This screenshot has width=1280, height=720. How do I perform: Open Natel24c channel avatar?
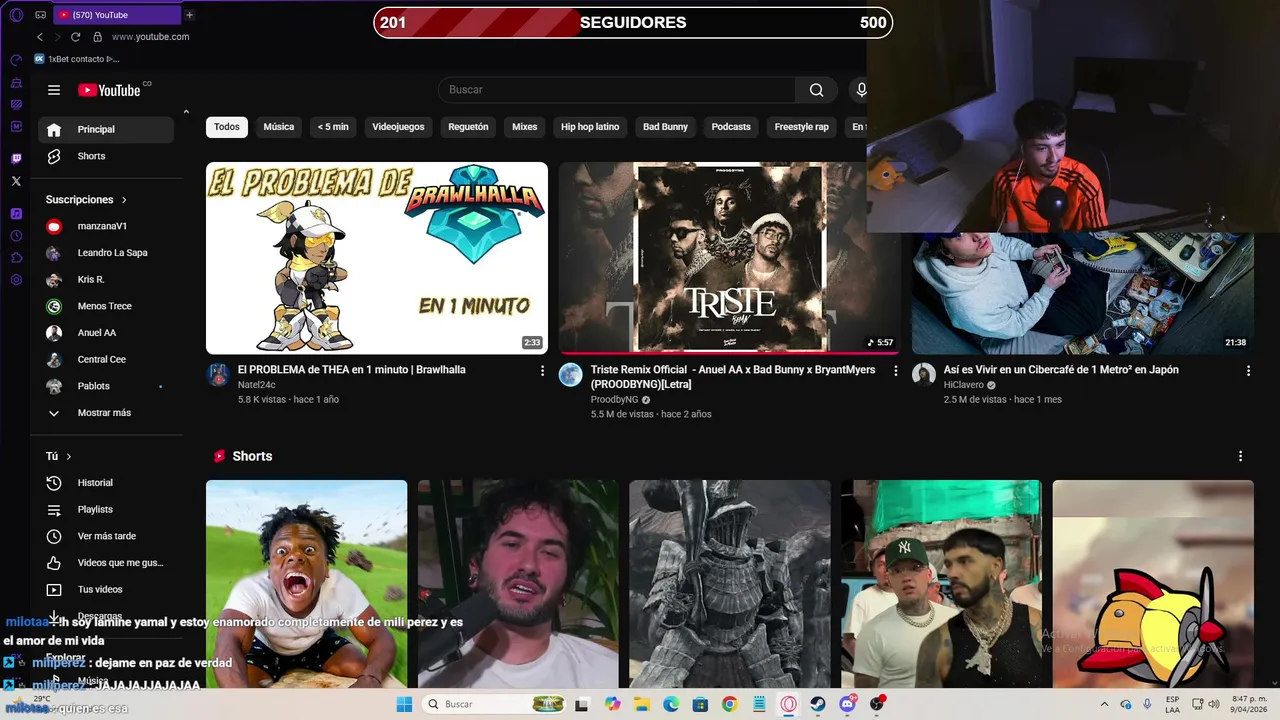pyautogui.click(x=218, y=375)
